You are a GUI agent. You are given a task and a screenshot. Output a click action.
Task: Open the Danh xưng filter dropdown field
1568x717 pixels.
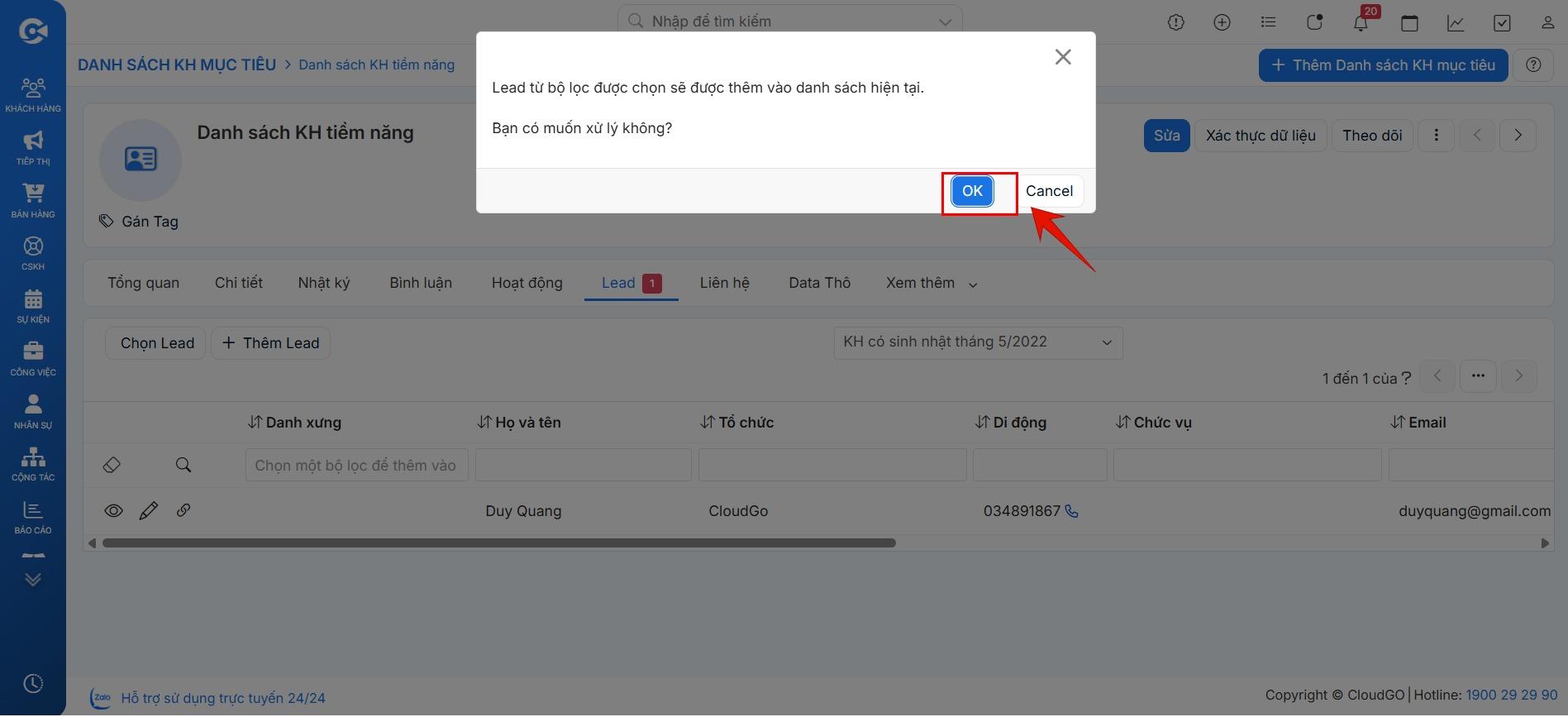[356, 465]
